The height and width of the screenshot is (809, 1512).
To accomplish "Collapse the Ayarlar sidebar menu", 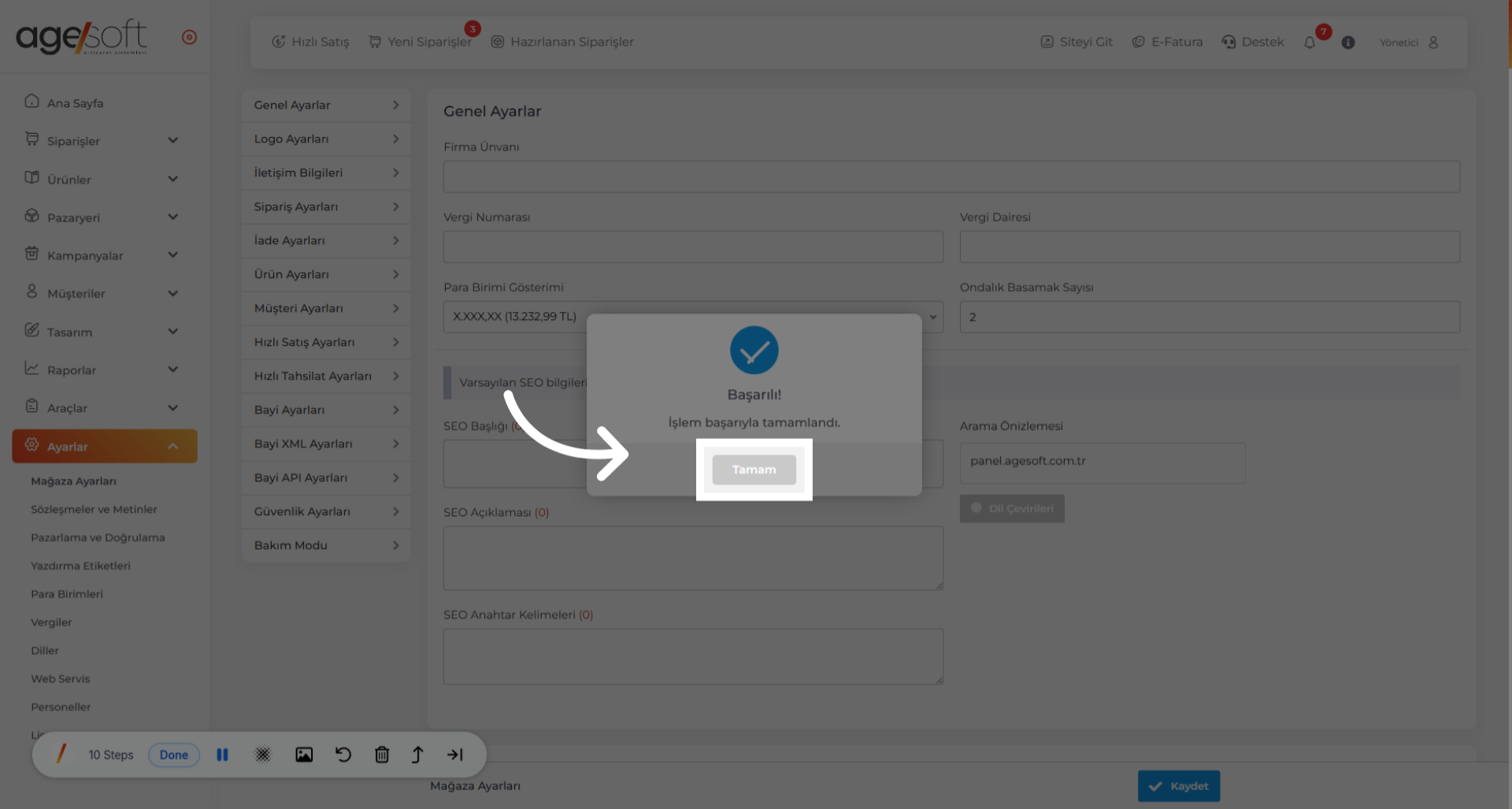I will point(105,446).
